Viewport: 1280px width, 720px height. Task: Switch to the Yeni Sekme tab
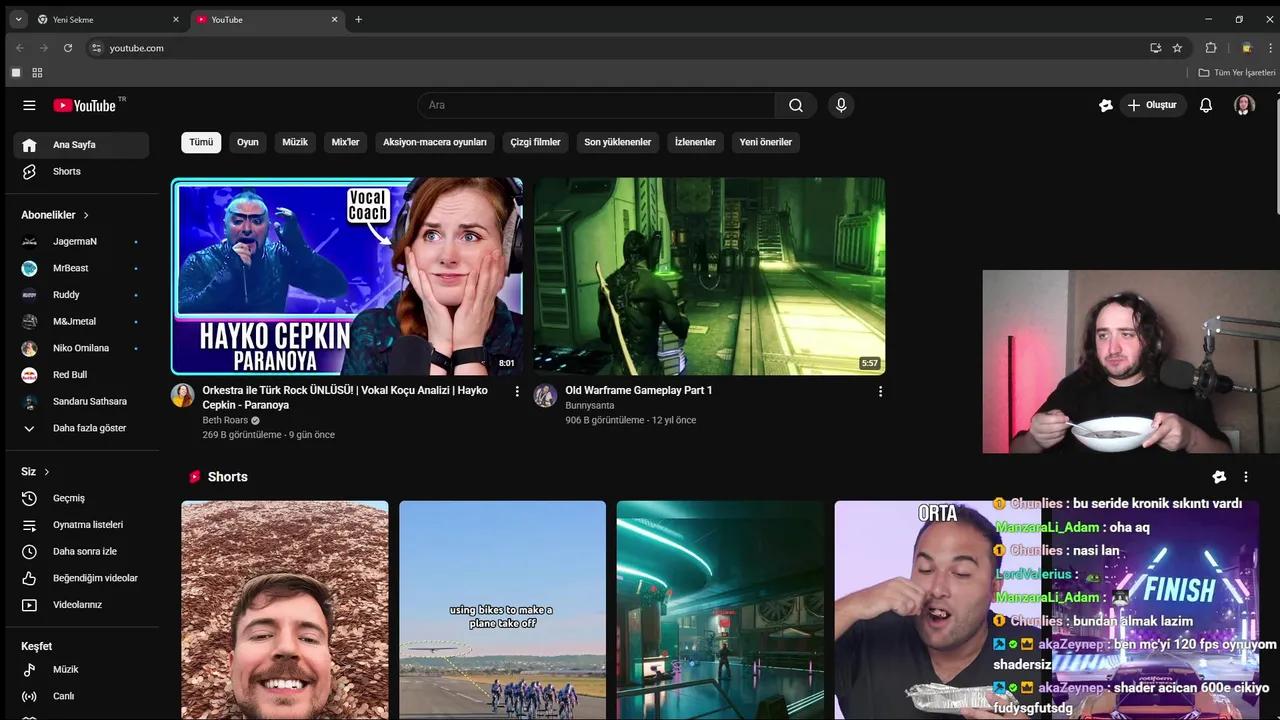point(108,20)
